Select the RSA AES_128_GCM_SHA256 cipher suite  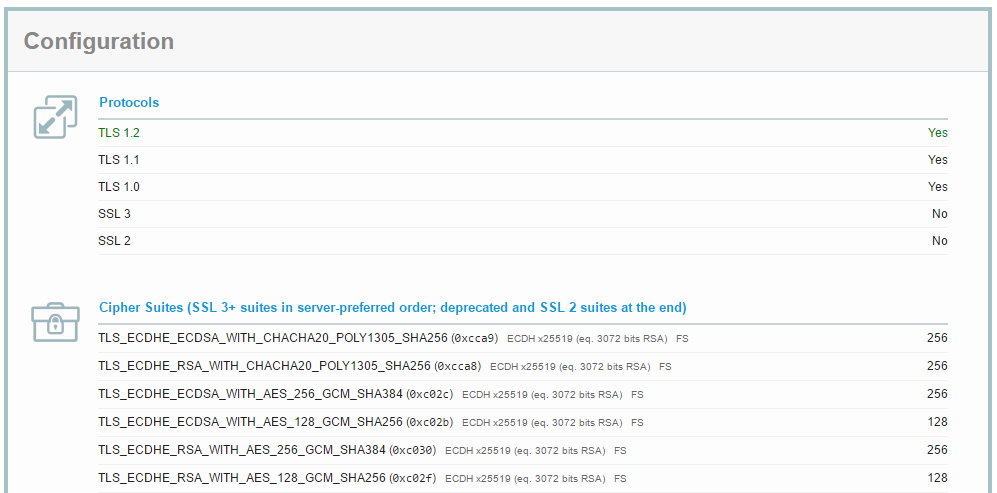click(267, 478)
